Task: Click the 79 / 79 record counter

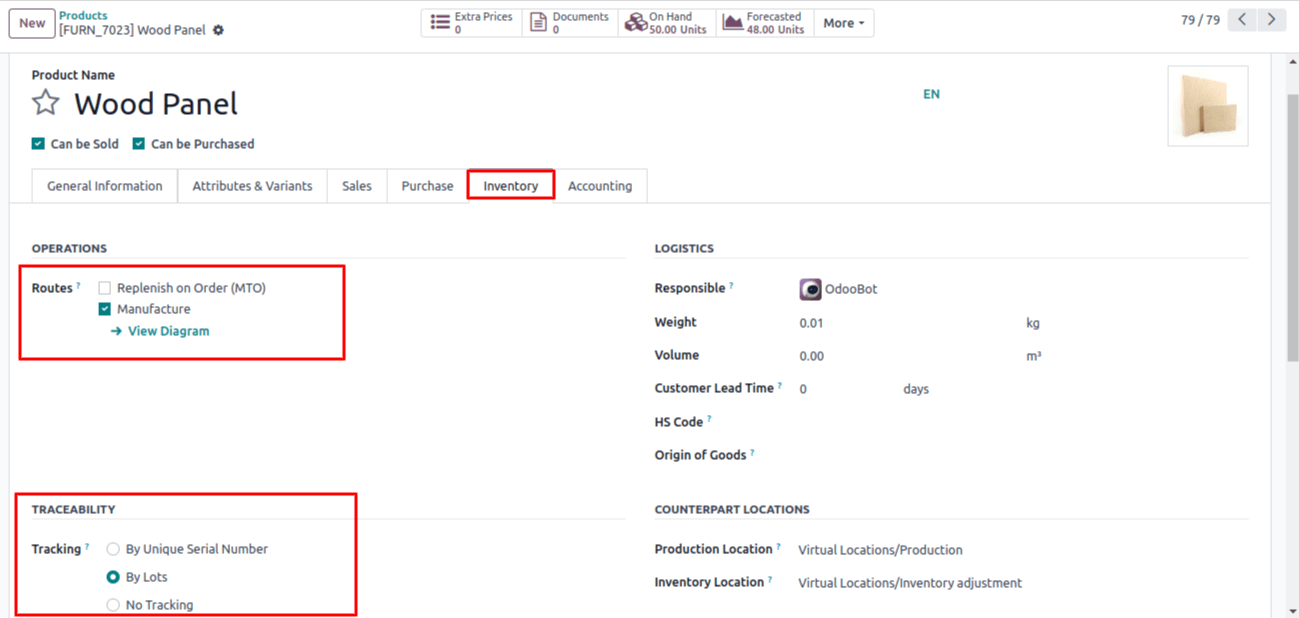Action: click(x=1200, y=20)
